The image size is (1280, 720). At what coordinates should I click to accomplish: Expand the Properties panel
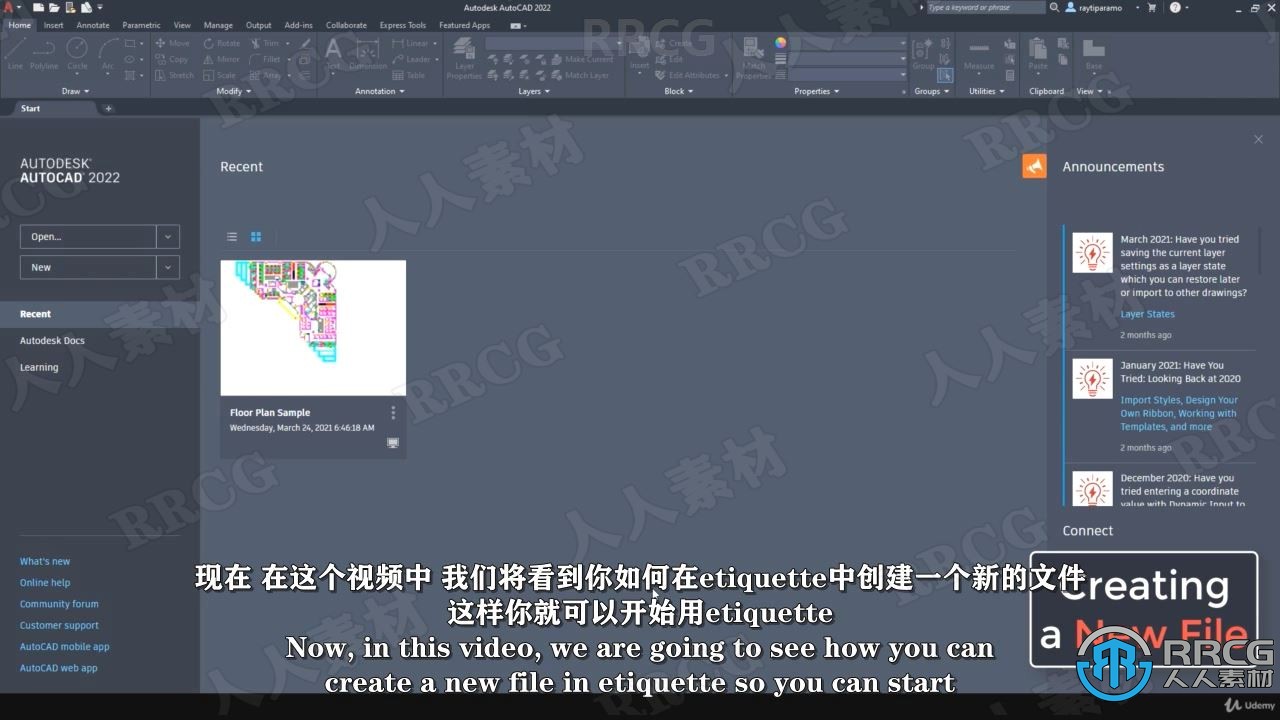pos(817,91)
